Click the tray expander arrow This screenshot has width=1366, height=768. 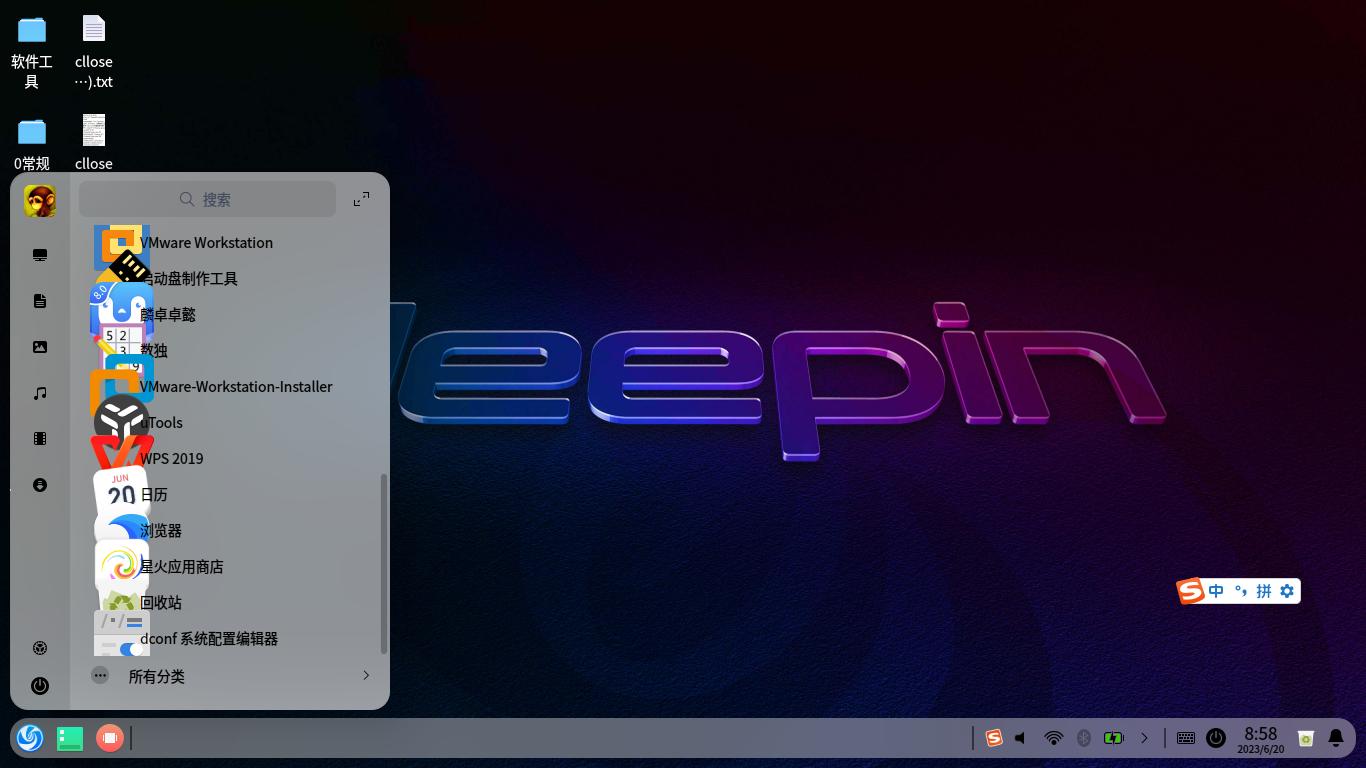(x=1145, y=737)
